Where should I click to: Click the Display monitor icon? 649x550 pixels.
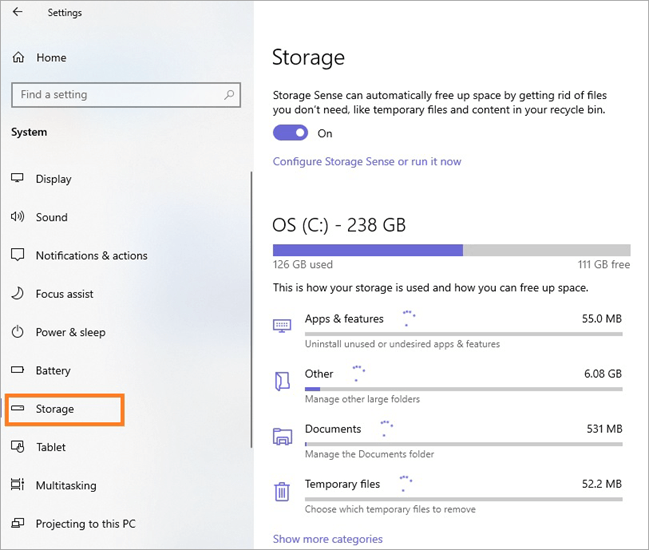17,179
